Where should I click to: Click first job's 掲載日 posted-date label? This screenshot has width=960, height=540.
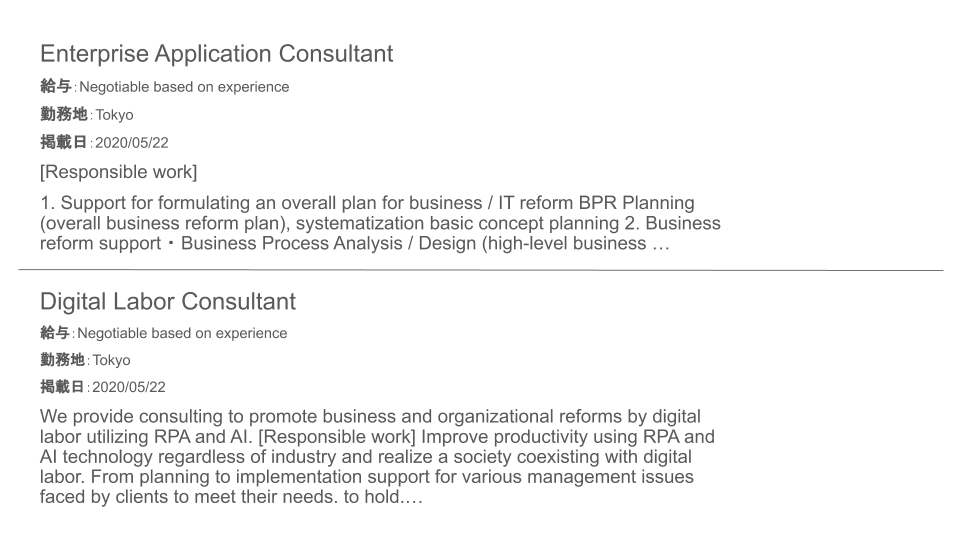[x=64, y=142]
